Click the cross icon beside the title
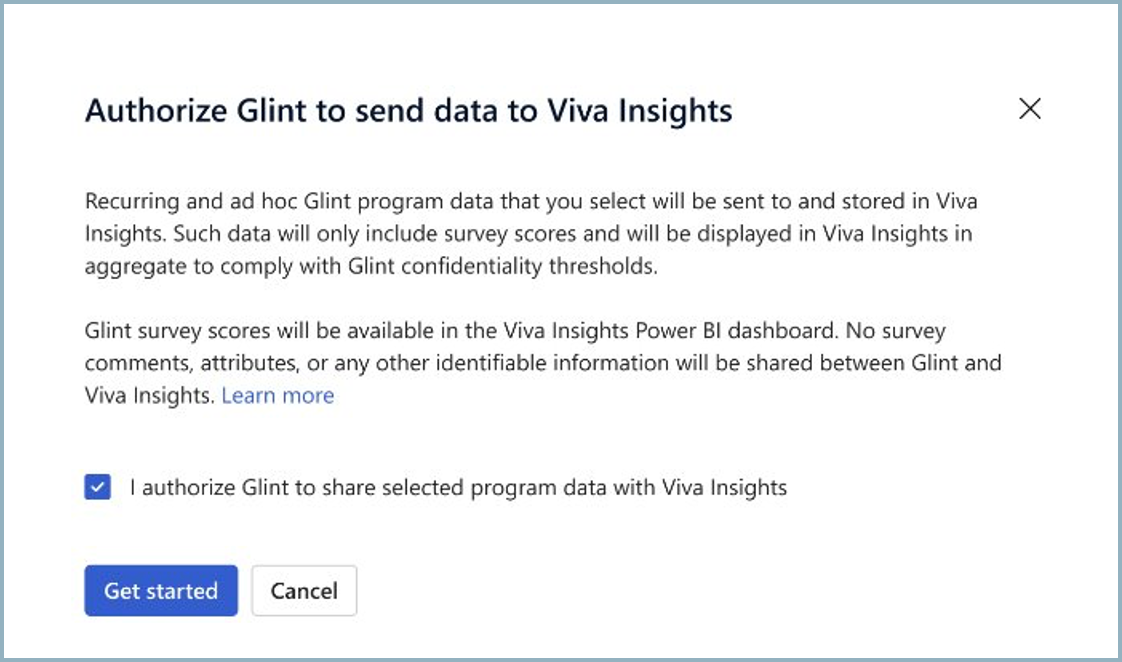 (x=1030, y=109)
